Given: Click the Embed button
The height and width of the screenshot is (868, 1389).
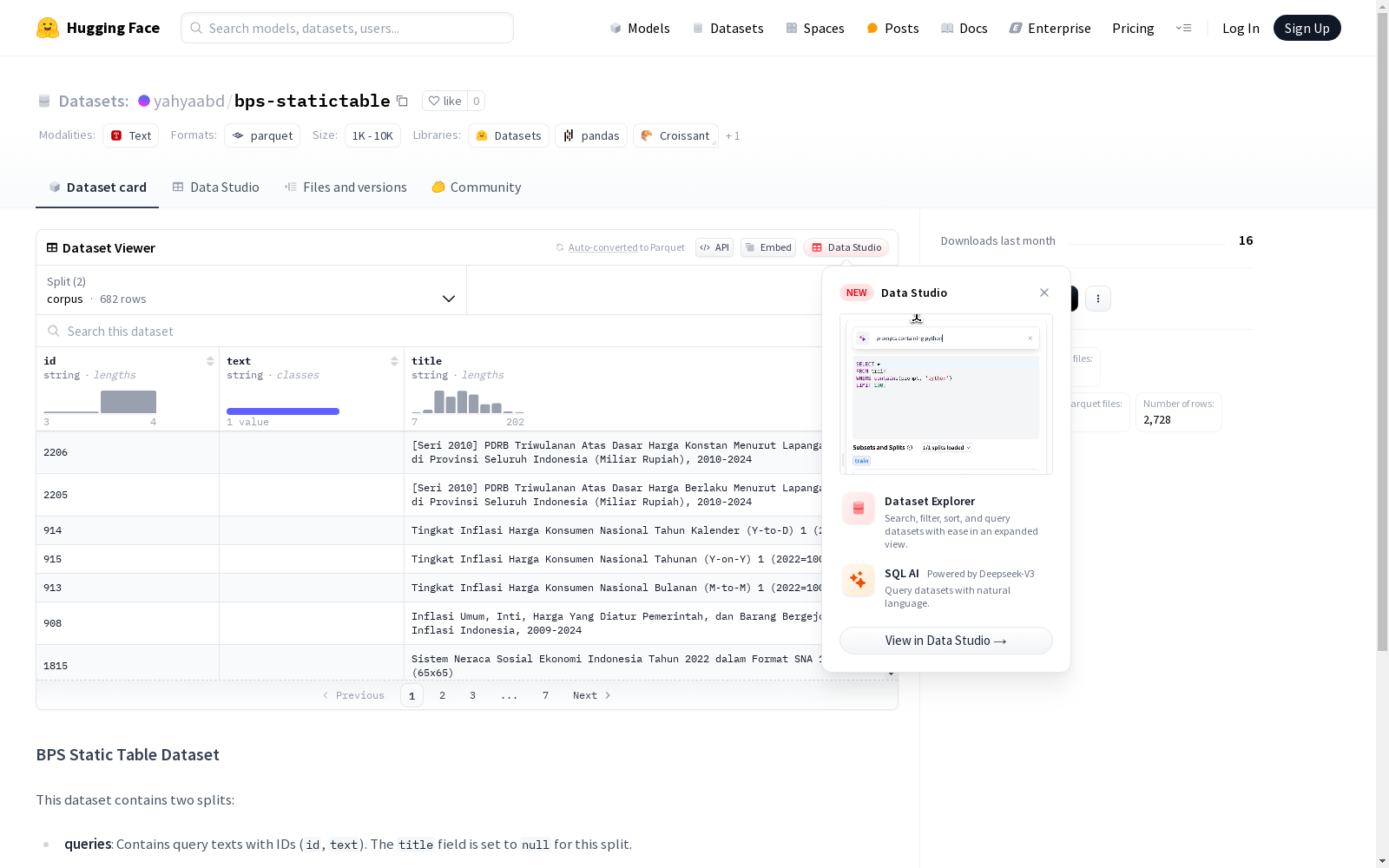Looking at the screenshot, I should 768,247.
